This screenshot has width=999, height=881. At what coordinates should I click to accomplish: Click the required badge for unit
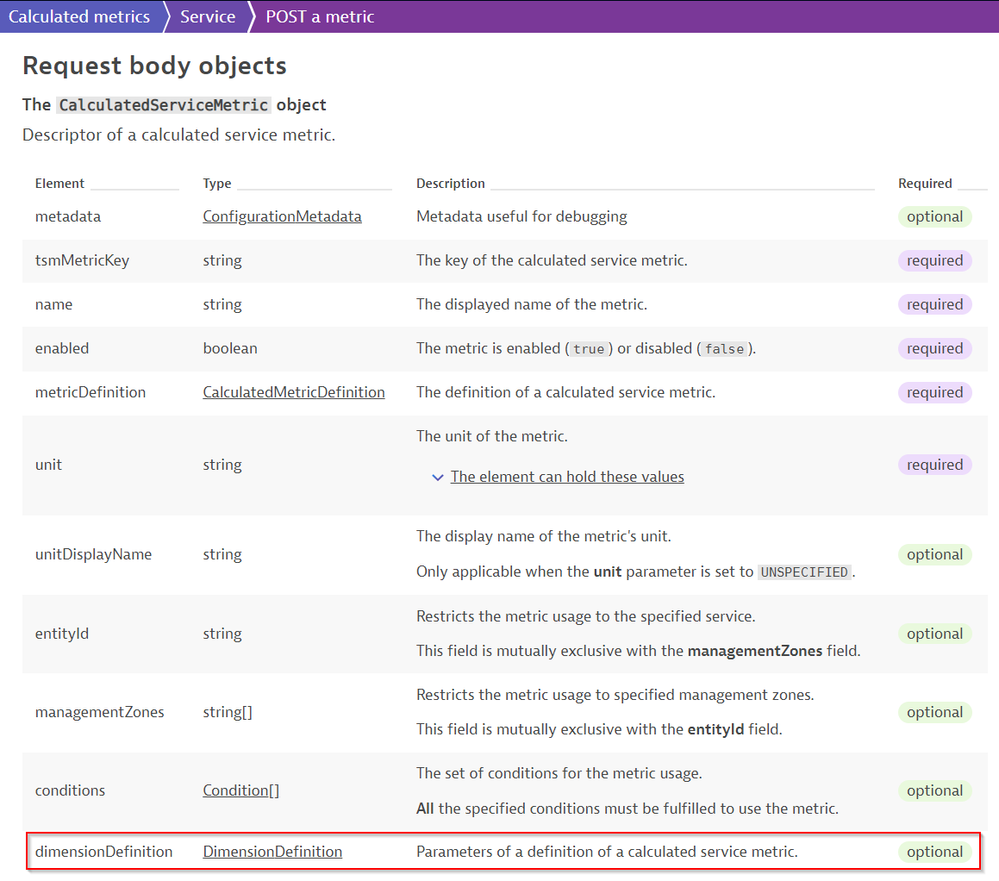934,464
